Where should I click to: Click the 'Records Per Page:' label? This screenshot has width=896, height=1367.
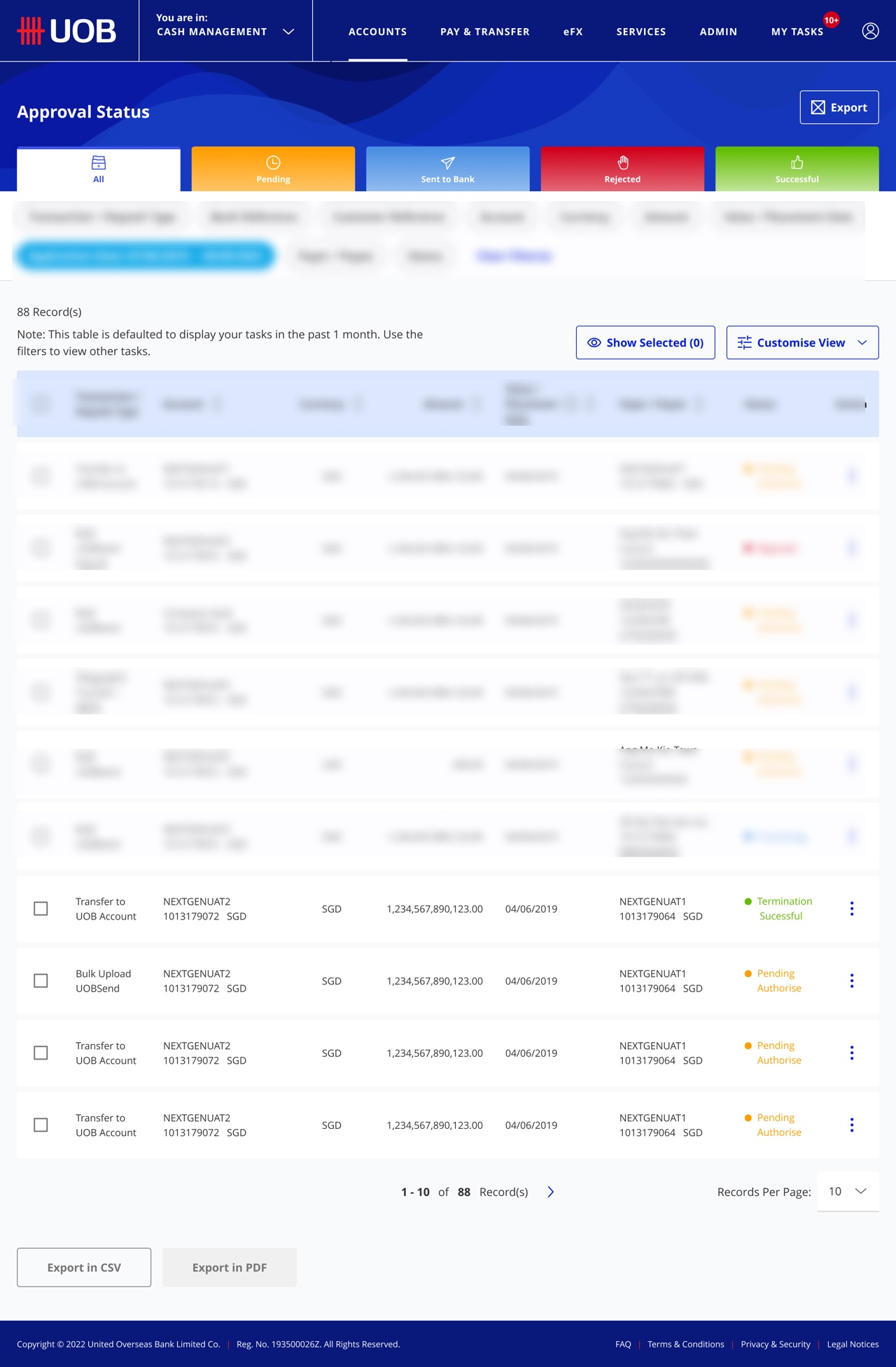click(x=764, y=1192)
